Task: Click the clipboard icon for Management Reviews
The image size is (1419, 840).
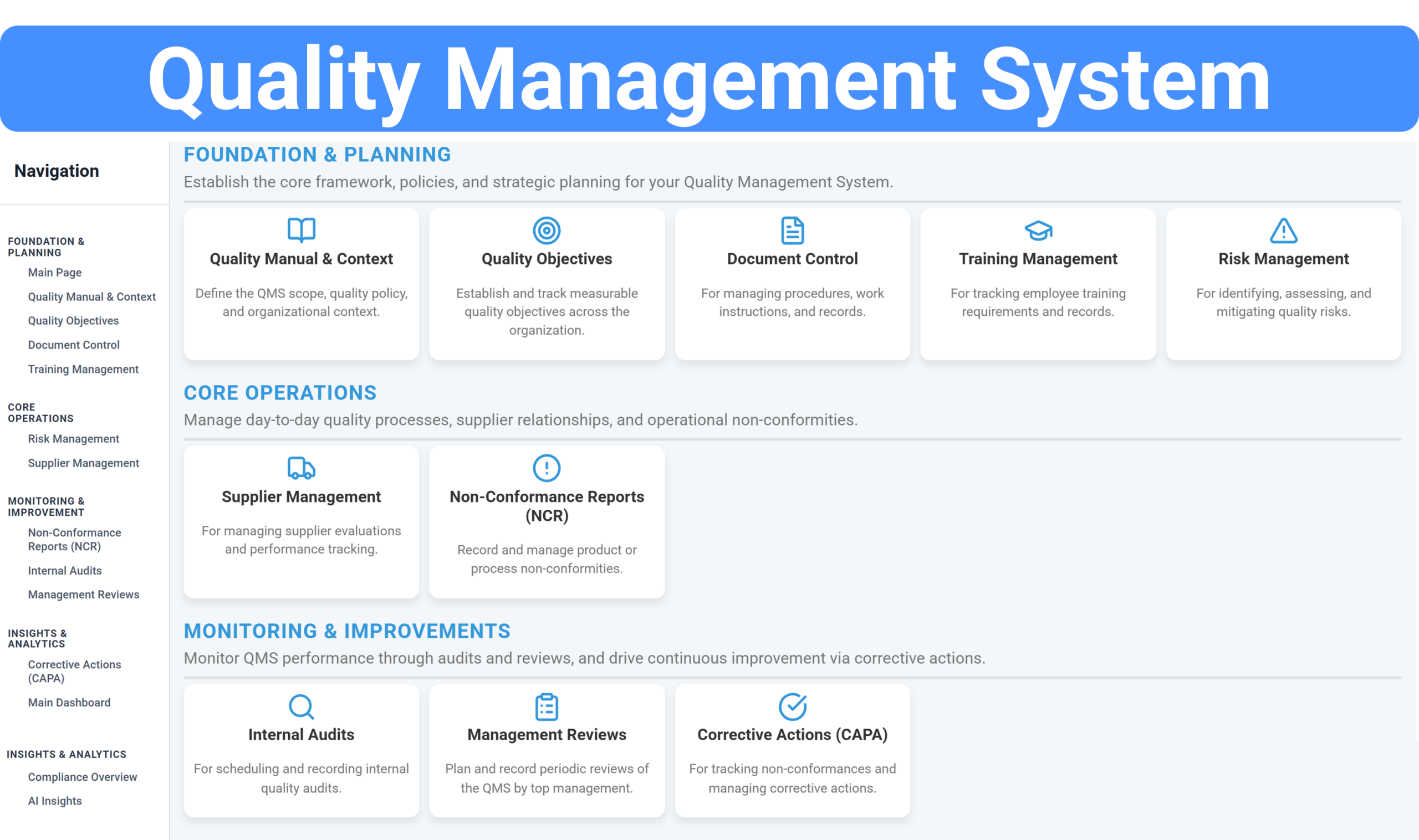Action: click(547, 706)
